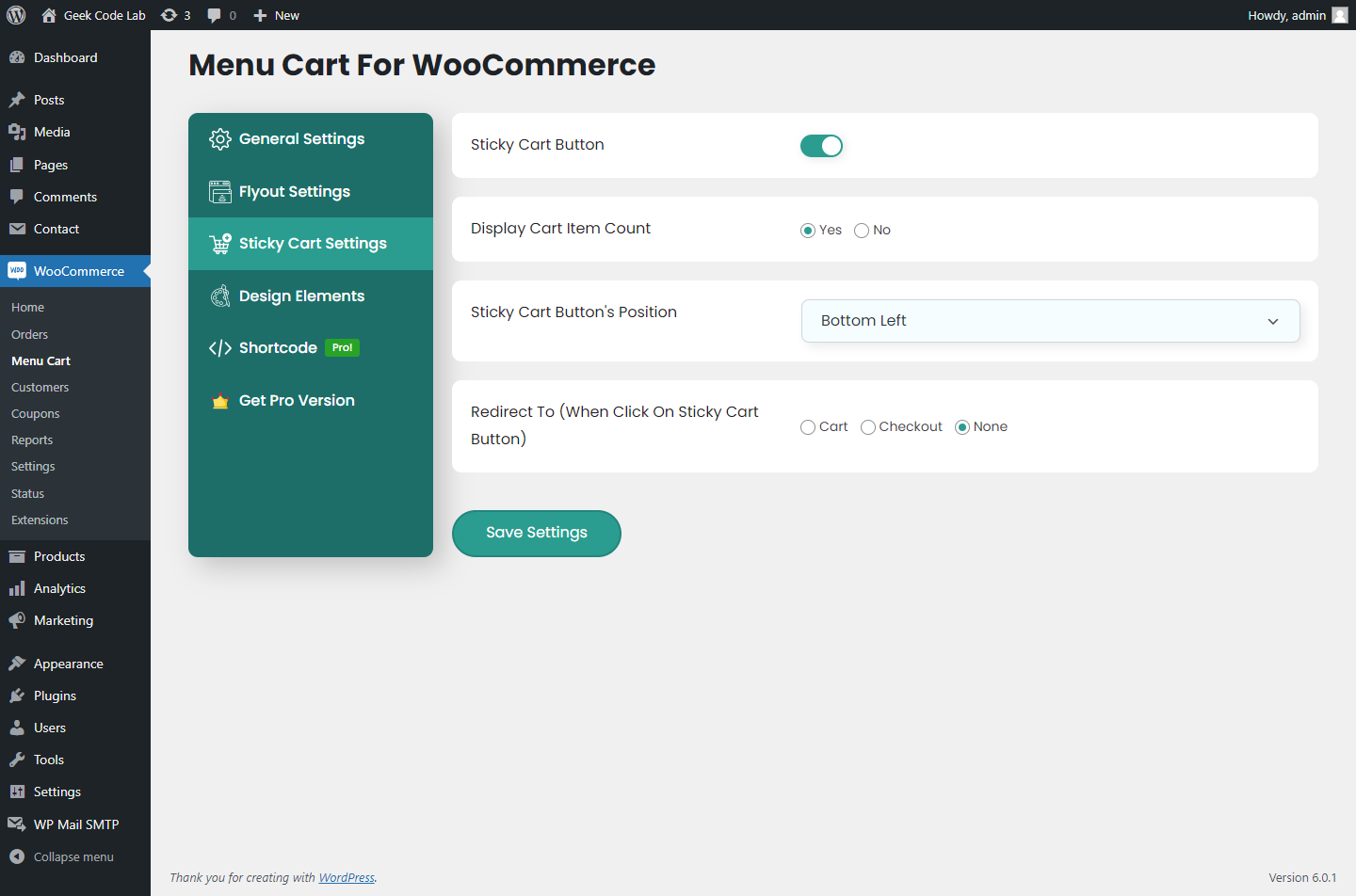Click the Tools wrench icon
The height and width of the screenshot is (896, 1356).
tap(17, 760)
